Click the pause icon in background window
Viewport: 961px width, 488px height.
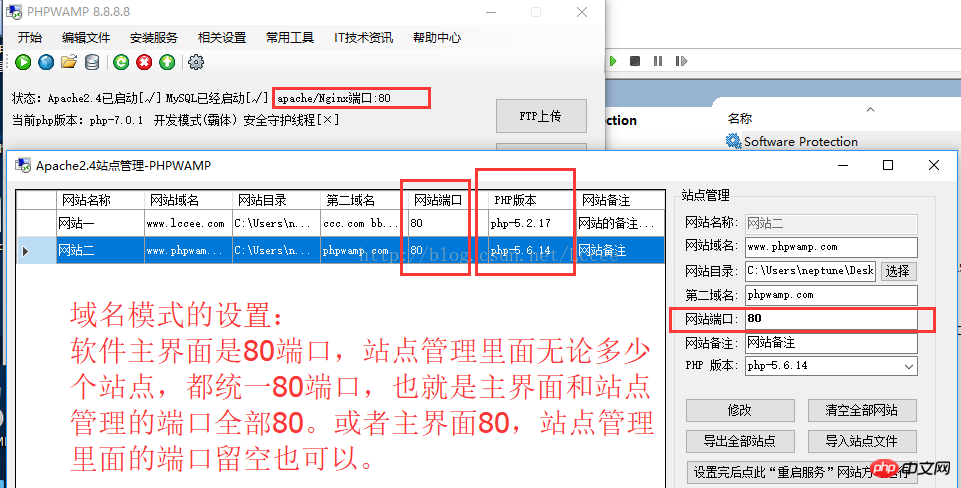pyautogui.click(x=658, y=61)
